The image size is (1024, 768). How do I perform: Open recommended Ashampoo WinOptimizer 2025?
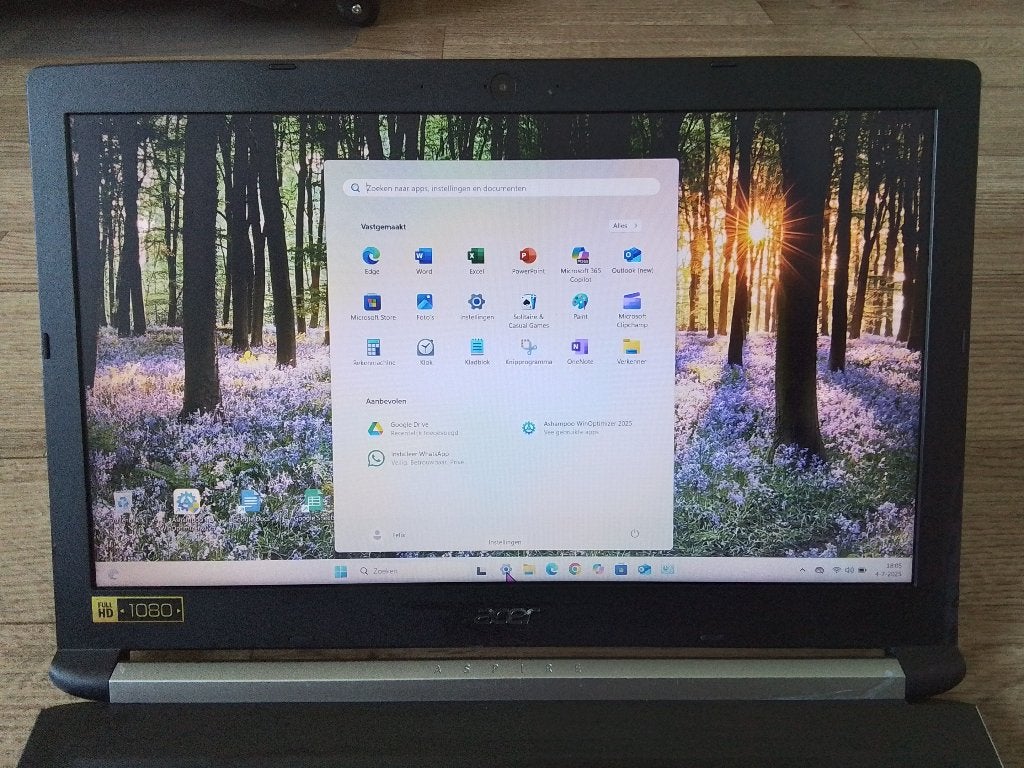coord(577,428)
